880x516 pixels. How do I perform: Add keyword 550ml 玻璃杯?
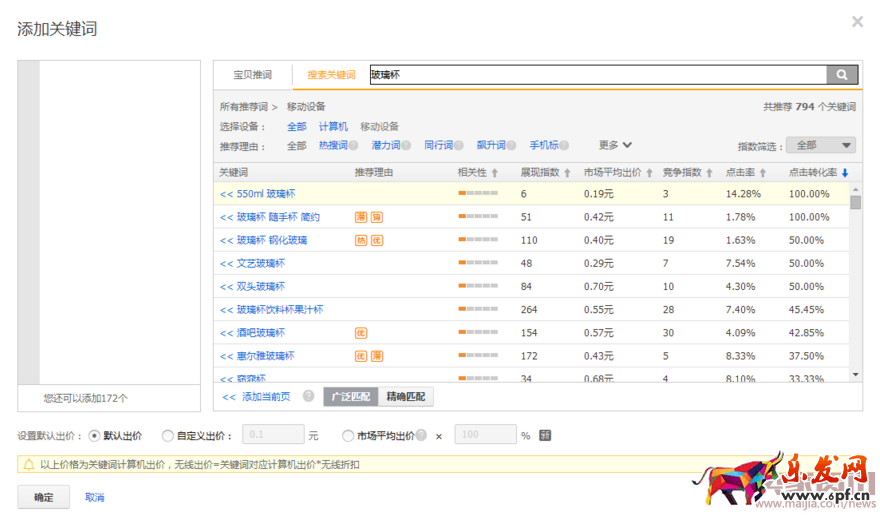click(257, 194)
